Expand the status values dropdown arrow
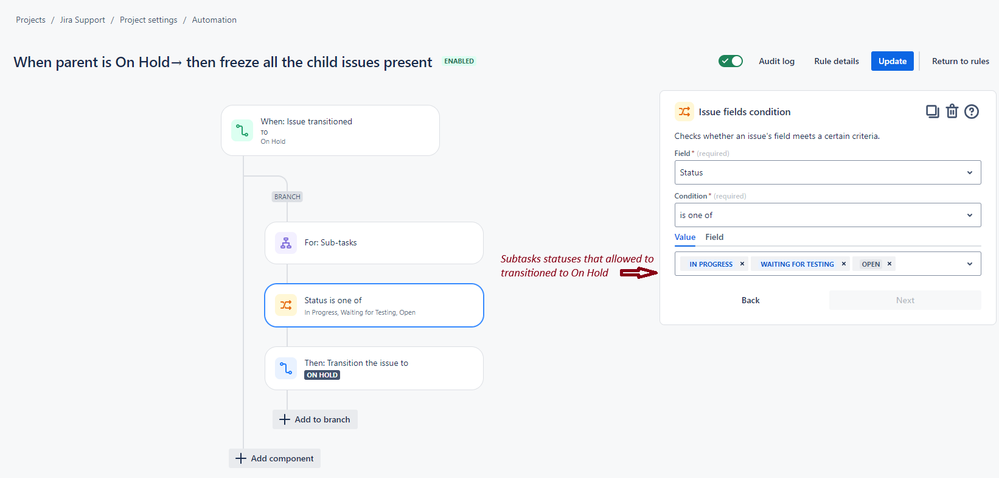 [x=969, y=264]
